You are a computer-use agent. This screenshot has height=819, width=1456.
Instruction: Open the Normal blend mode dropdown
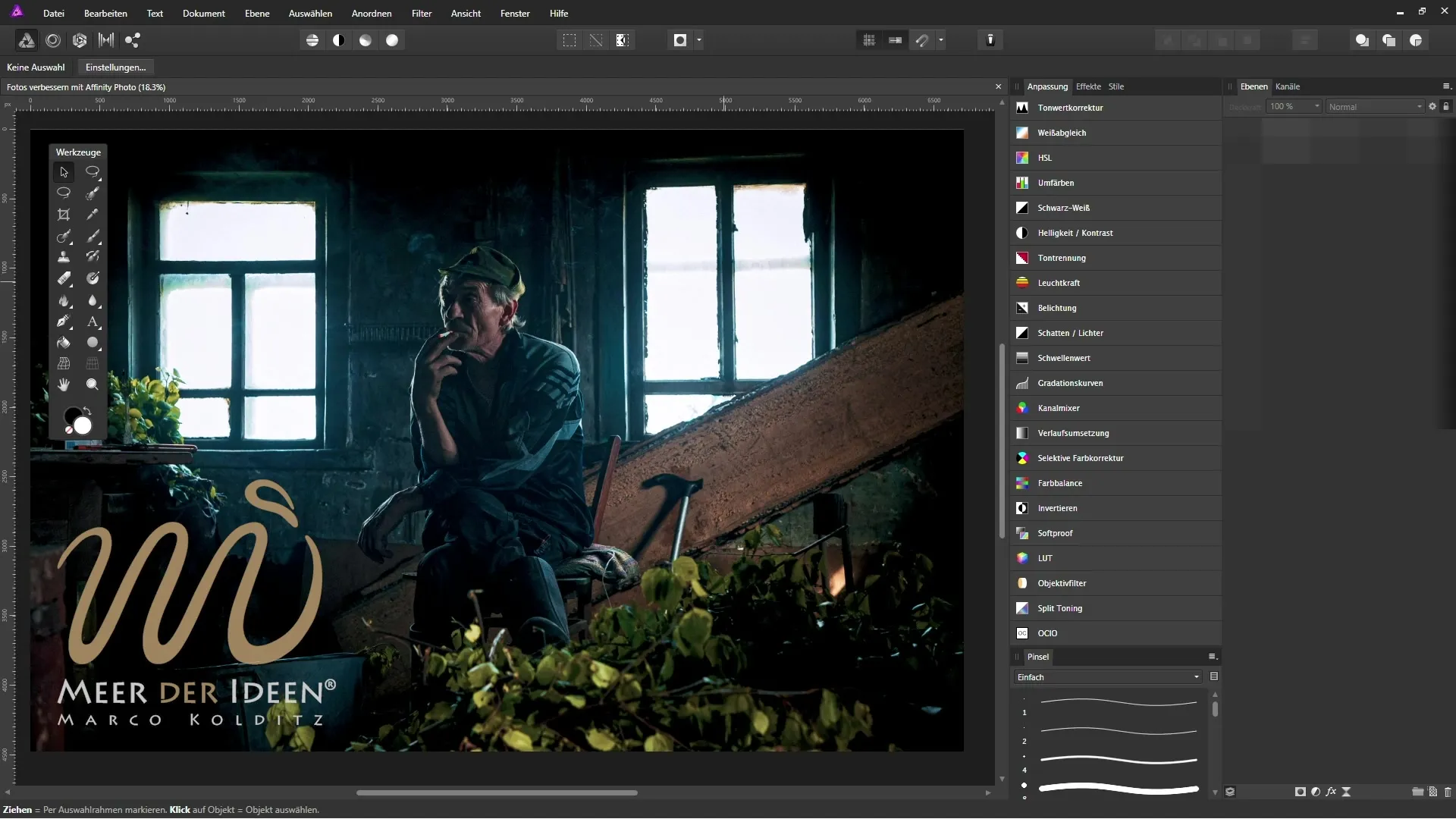pyautogui.click(x=1375, y=107)
